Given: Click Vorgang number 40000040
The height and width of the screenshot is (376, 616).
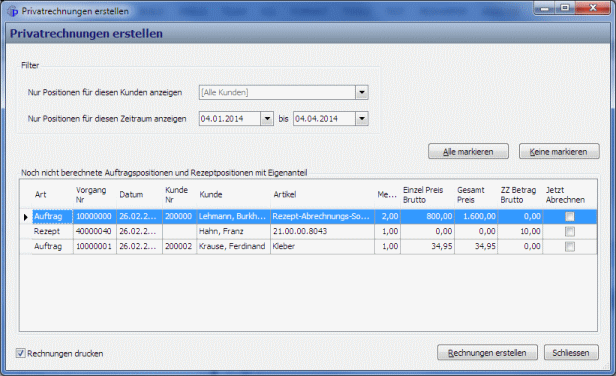Looking at the screenshot, I should [95, 231].
